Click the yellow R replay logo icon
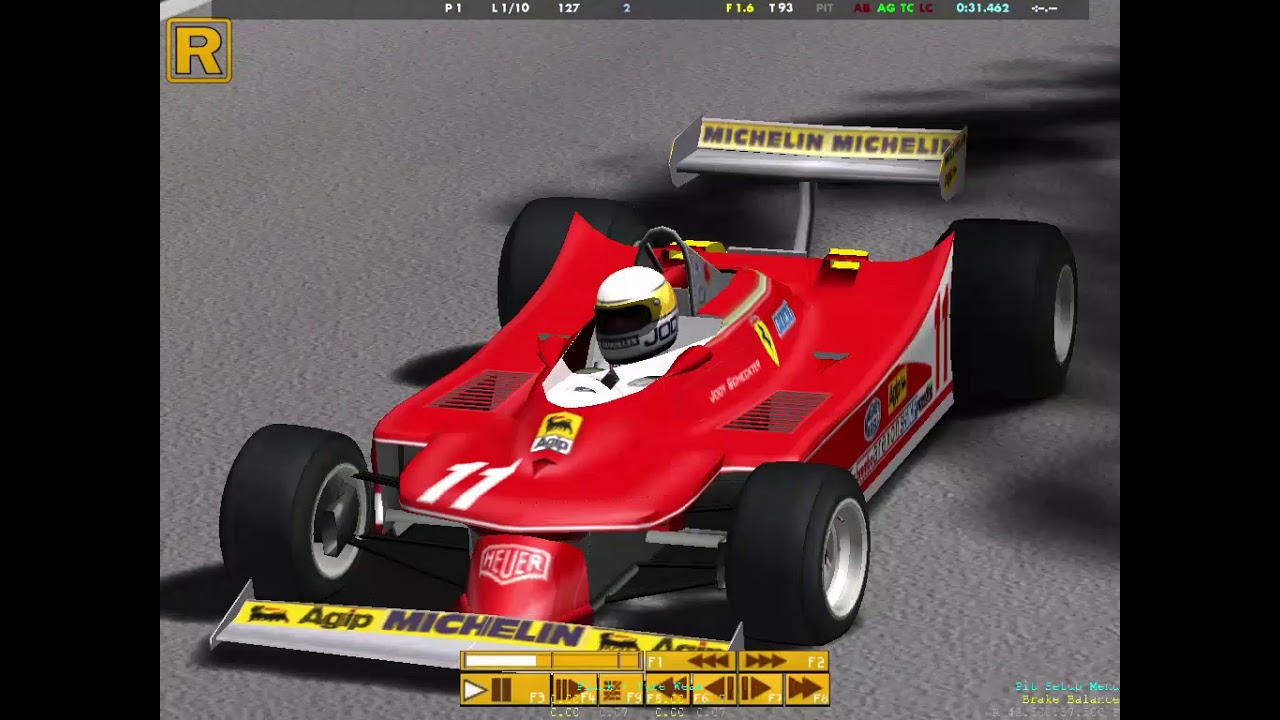Viewport: 1280px width, 720px height. pyautogui.click(x=199, y=50)
